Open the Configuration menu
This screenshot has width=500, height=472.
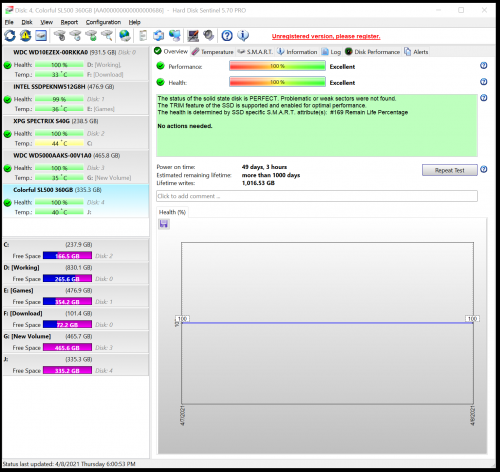pos(103,22)
